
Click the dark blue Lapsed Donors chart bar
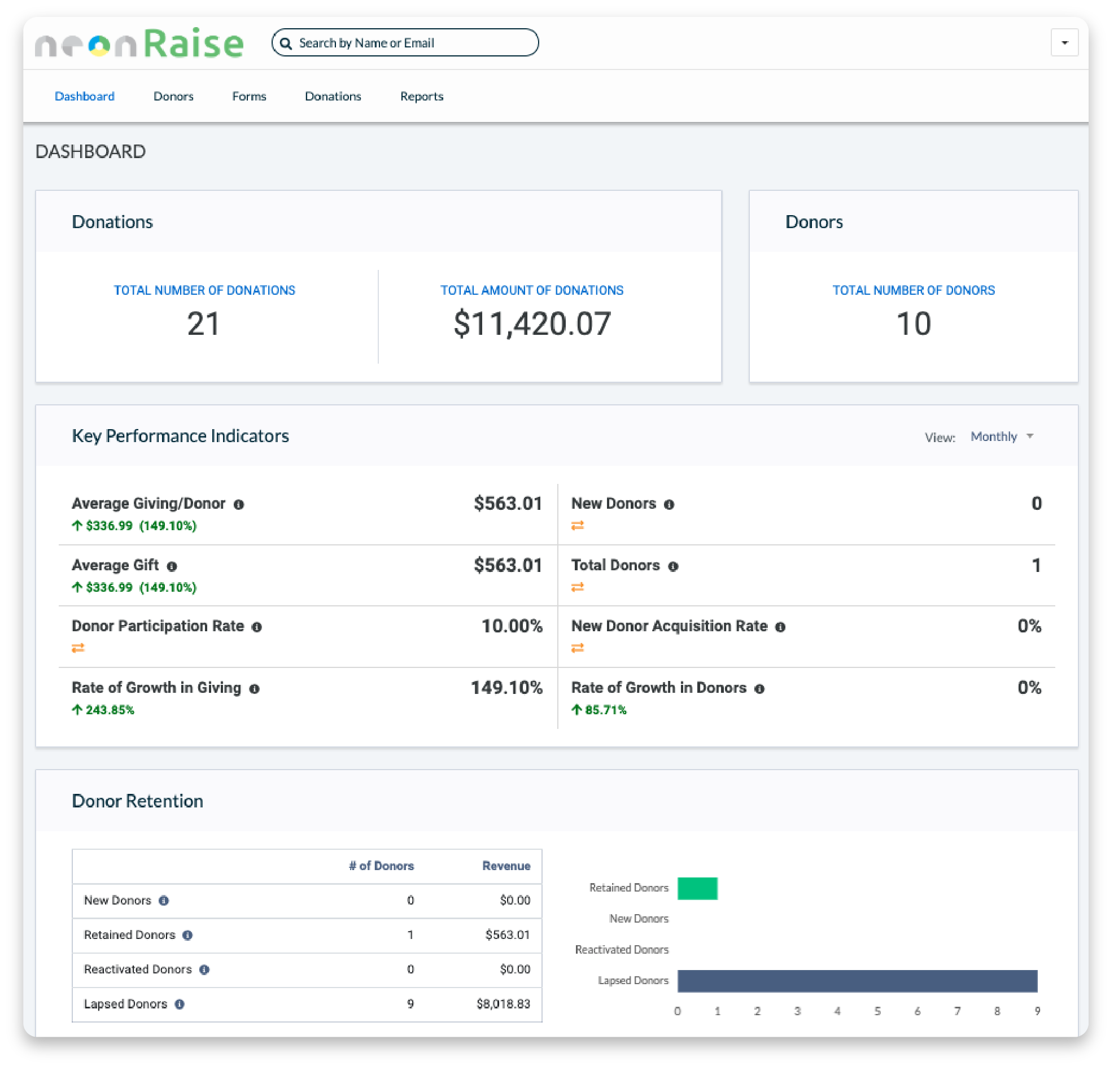coord(857,981)
